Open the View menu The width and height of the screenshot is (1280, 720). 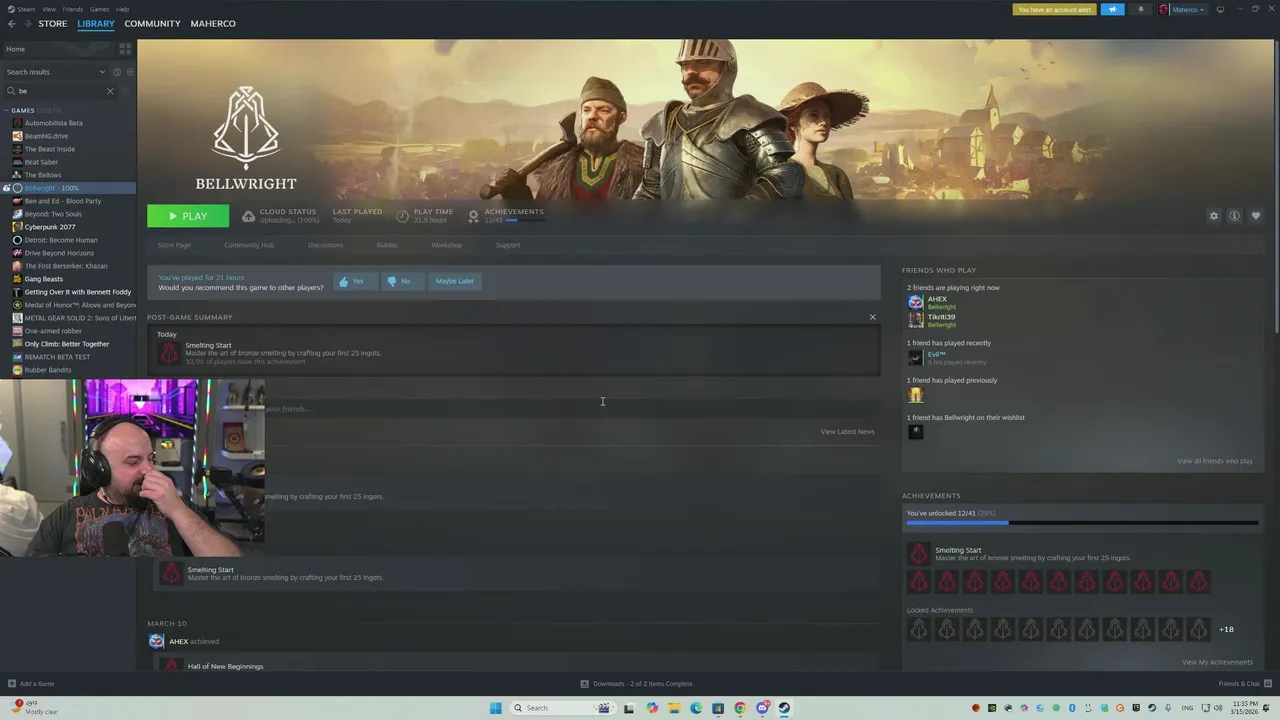[x=49, y=9]
